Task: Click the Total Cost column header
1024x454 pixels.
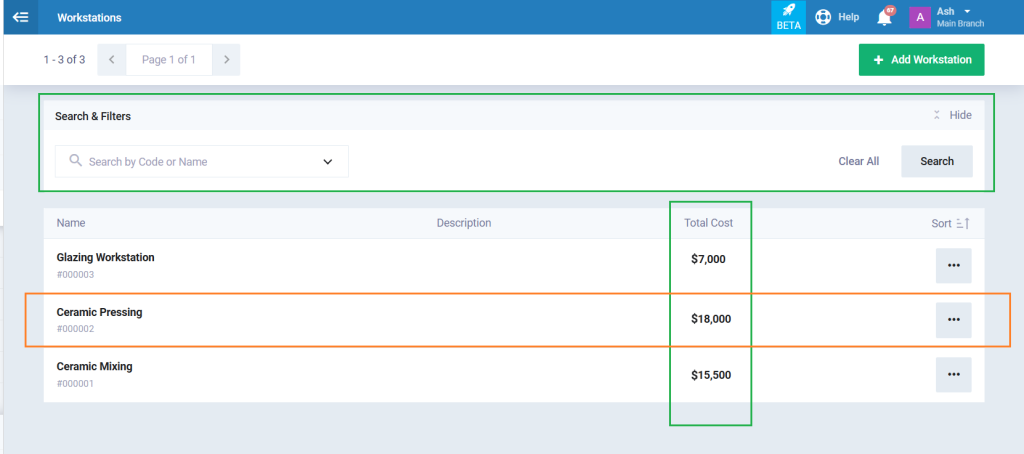Action: click(709, 223)
